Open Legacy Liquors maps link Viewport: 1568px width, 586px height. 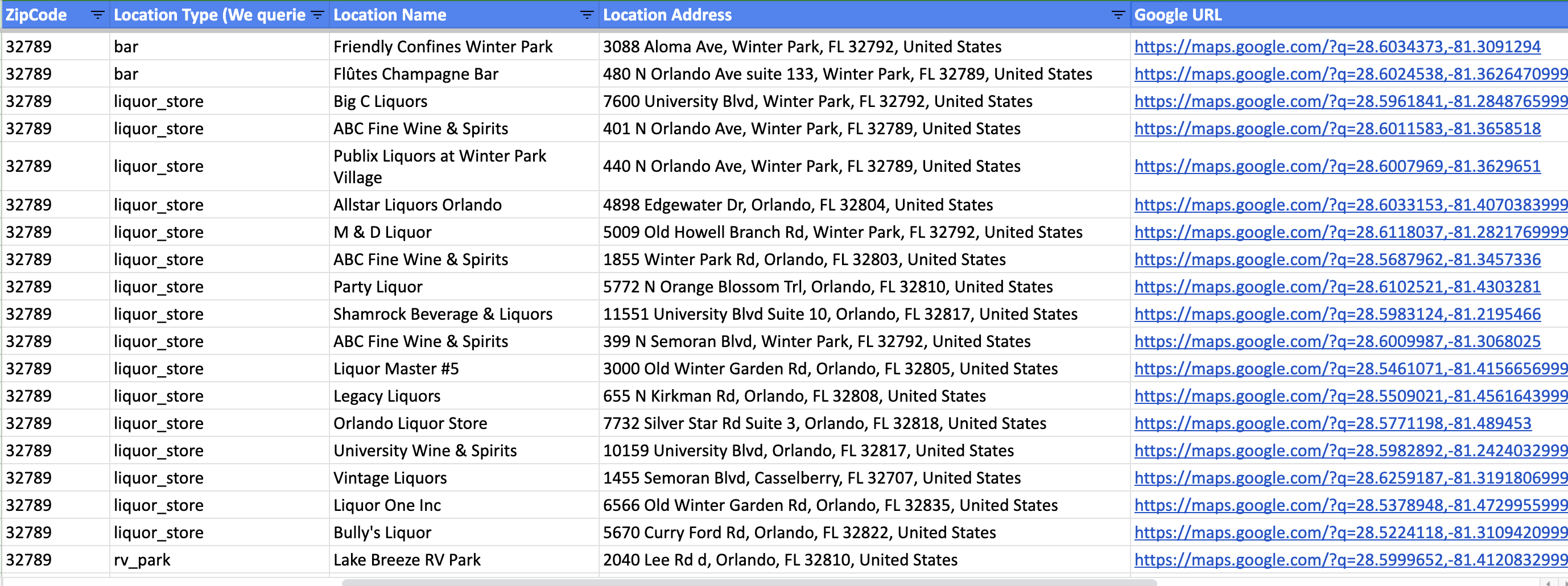point(1351,397)
